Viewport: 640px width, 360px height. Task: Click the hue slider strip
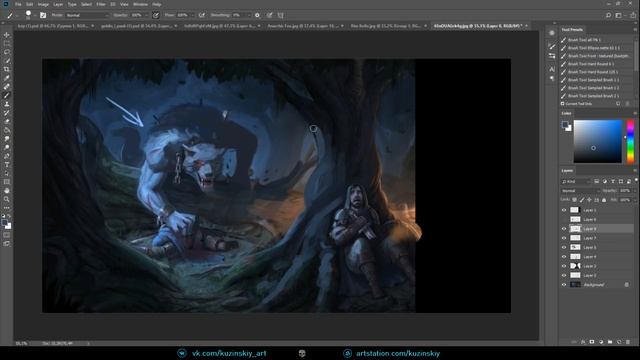(631, 141)
